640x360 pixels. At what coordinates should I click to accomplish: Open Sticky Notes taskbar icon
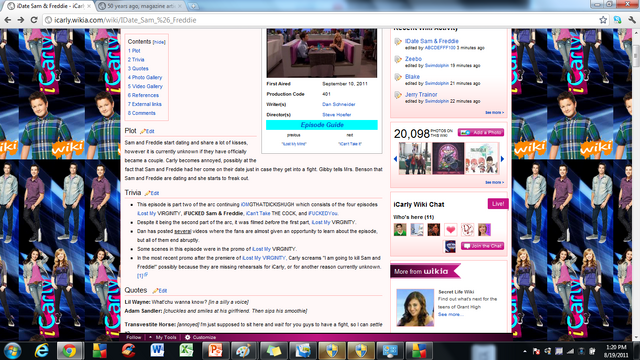(273, 351)
